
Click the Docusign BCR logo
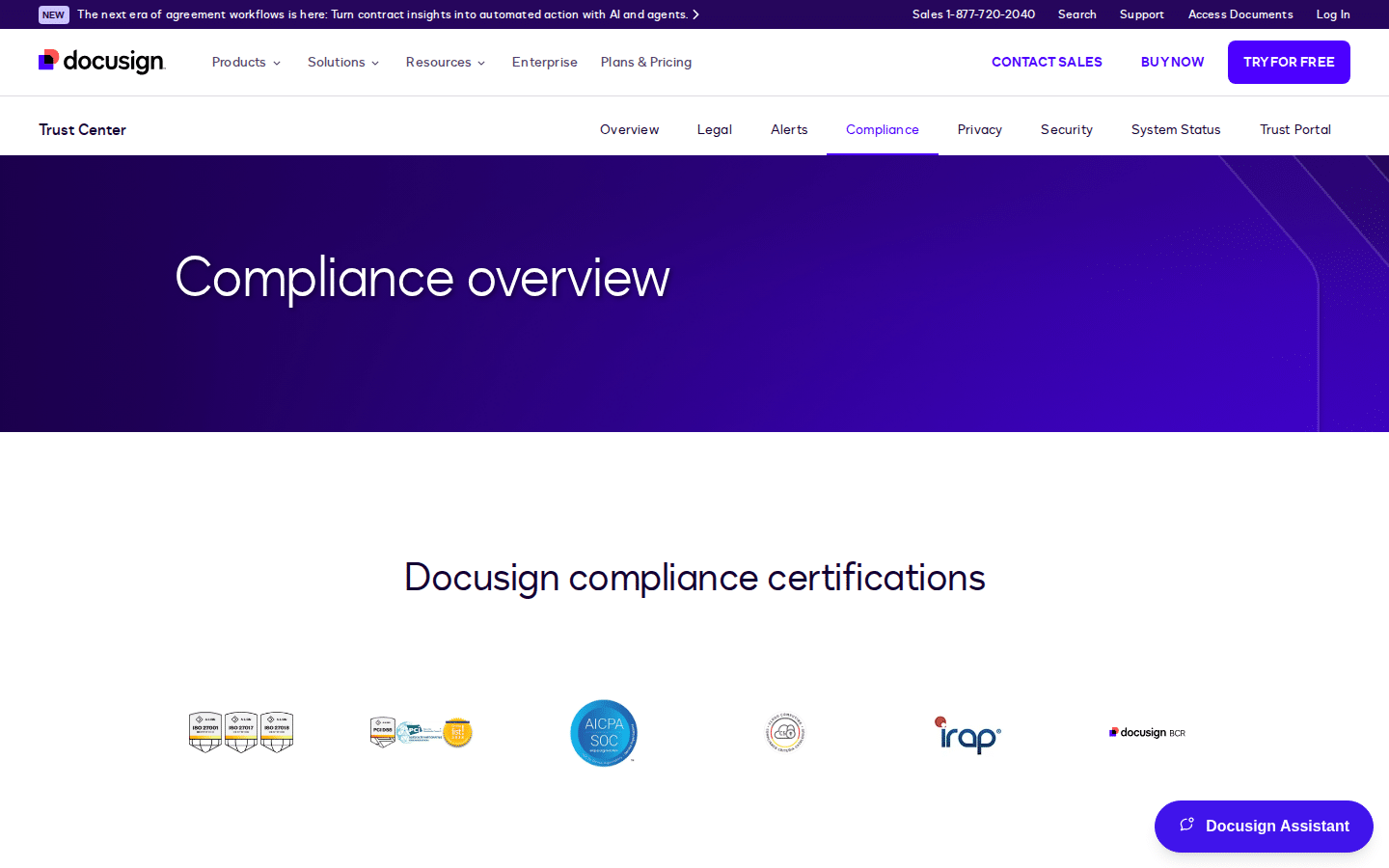point(1147,733)
